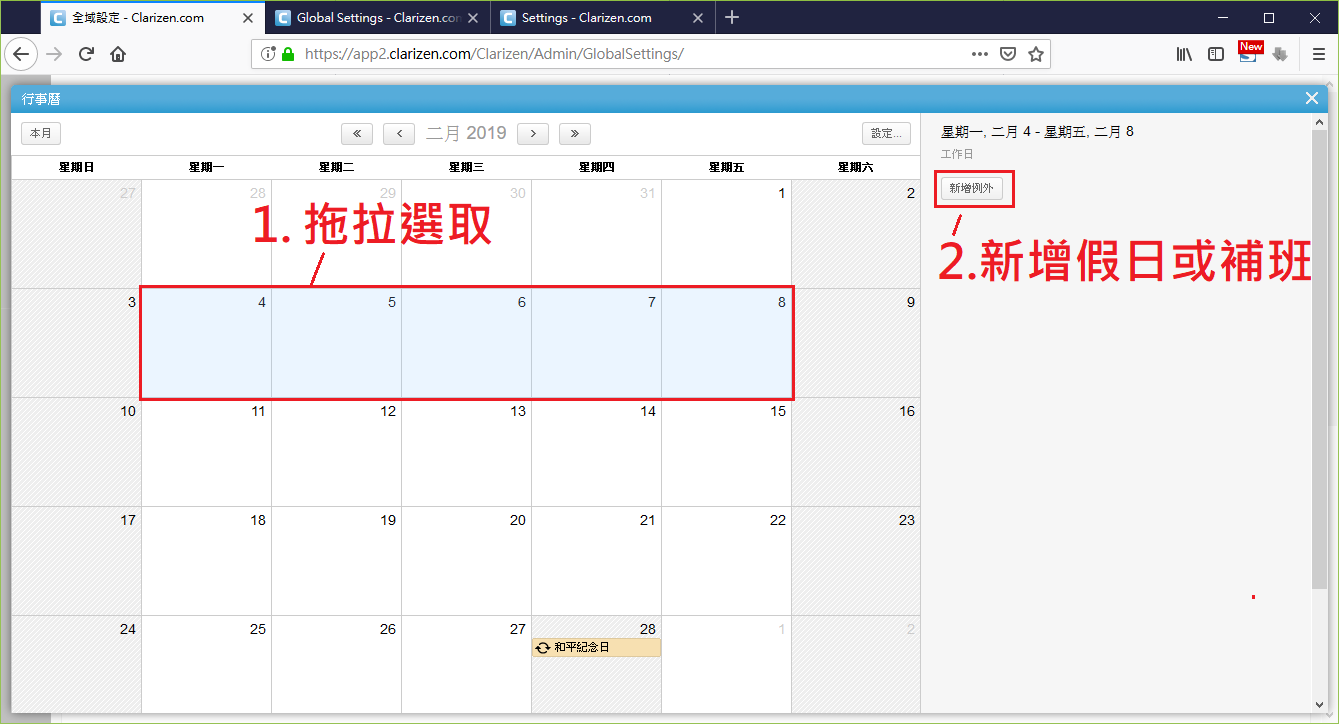Click the extension icon with New badge
The width and height of the screenshot is (1339, 724).
[x=1249, y=53]
